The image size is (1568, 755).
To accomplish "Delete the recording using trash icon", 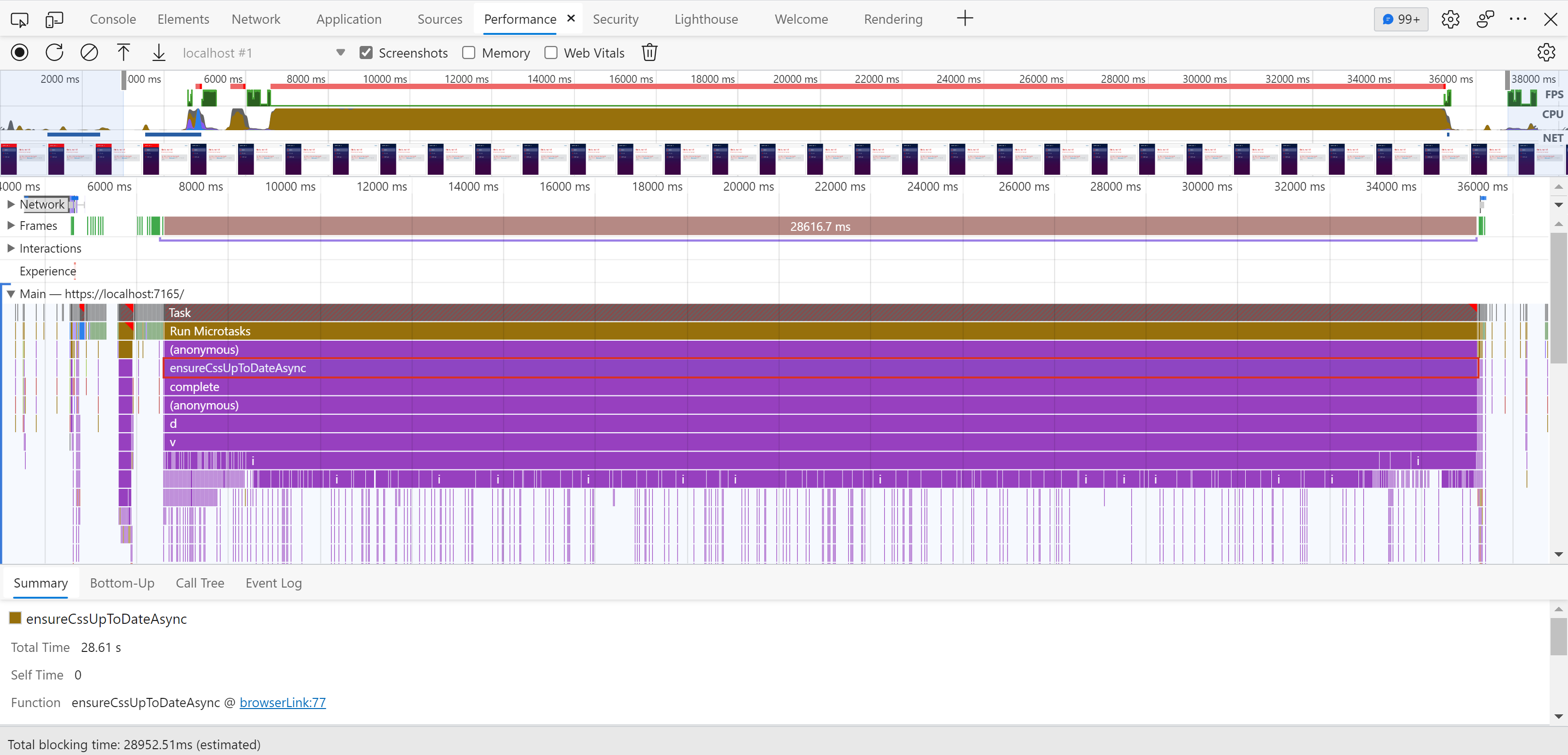I will click(x=649, y=52).
